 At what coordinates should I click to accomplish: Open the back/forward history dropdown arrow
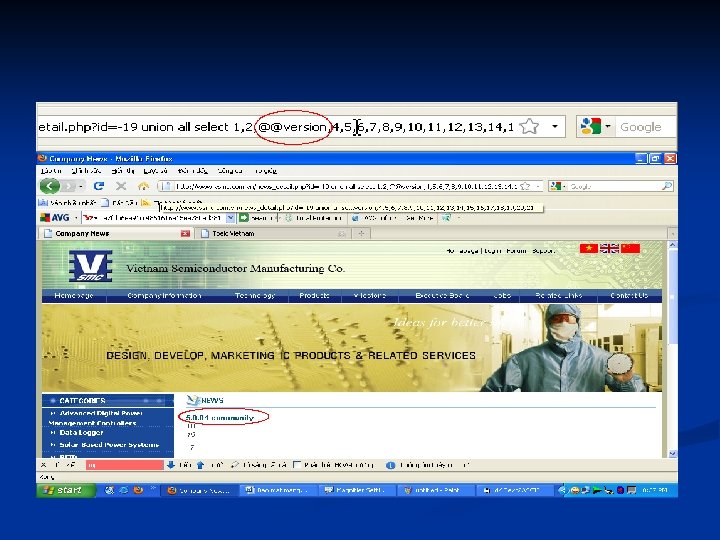click(81, 186)
